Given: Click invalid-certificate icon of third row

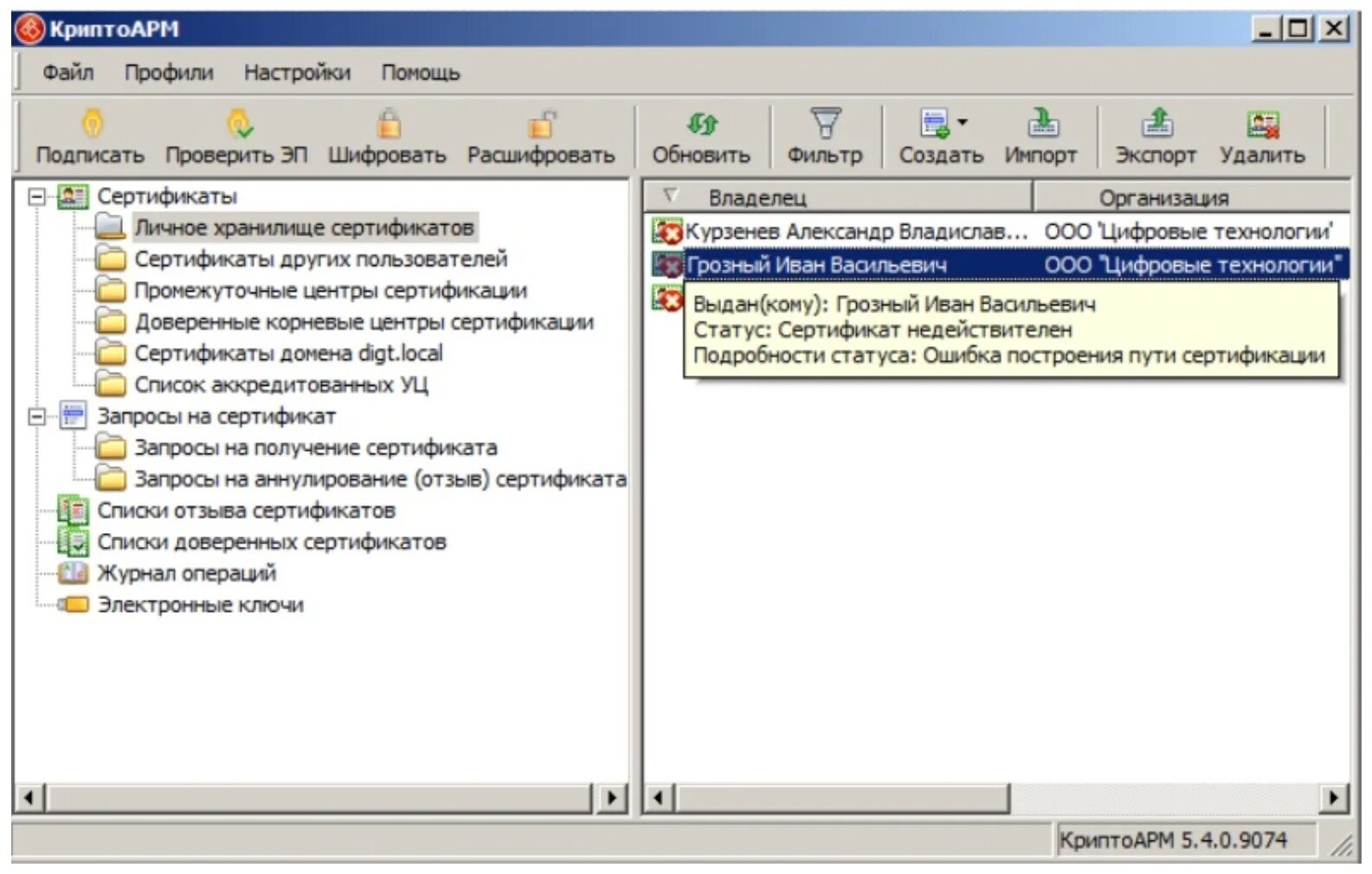Looking at the screenshot, I should click(x=667, y=299).
